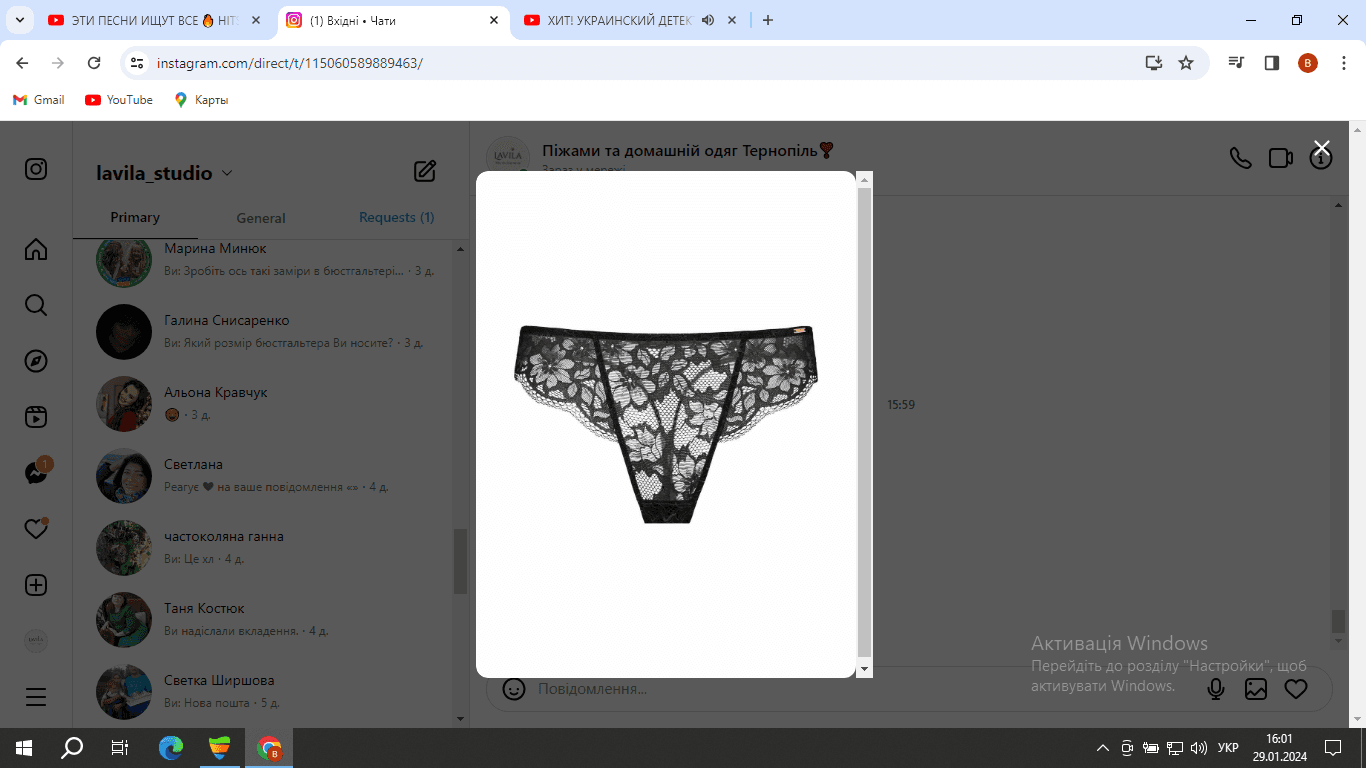The height and width of the screenshot is (768, 1366).
Task: Open the Gmail bookmark
Action: click(x=39, y=100)
